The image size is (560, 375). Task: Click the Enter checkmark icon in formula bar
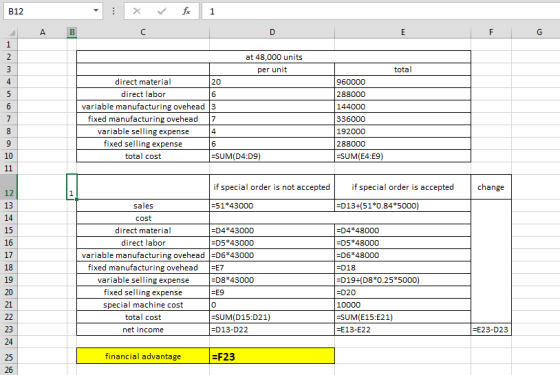161,11
